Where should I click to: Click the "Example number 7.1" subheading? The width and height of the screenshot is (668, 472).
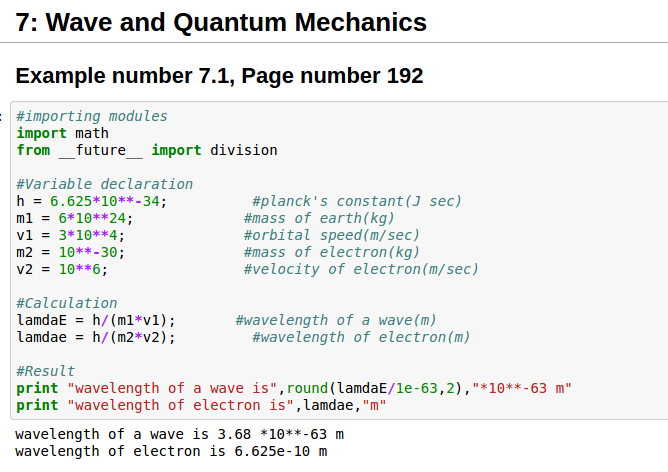pos(219,75)
